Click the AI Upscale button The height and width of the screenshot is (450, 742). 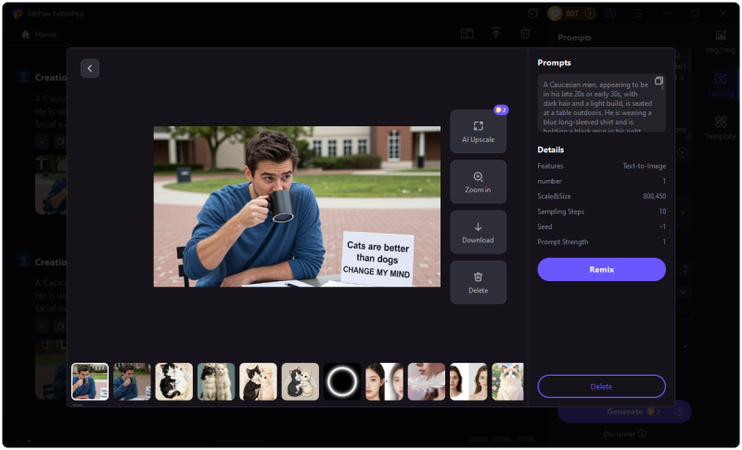(x=478, y=131)
